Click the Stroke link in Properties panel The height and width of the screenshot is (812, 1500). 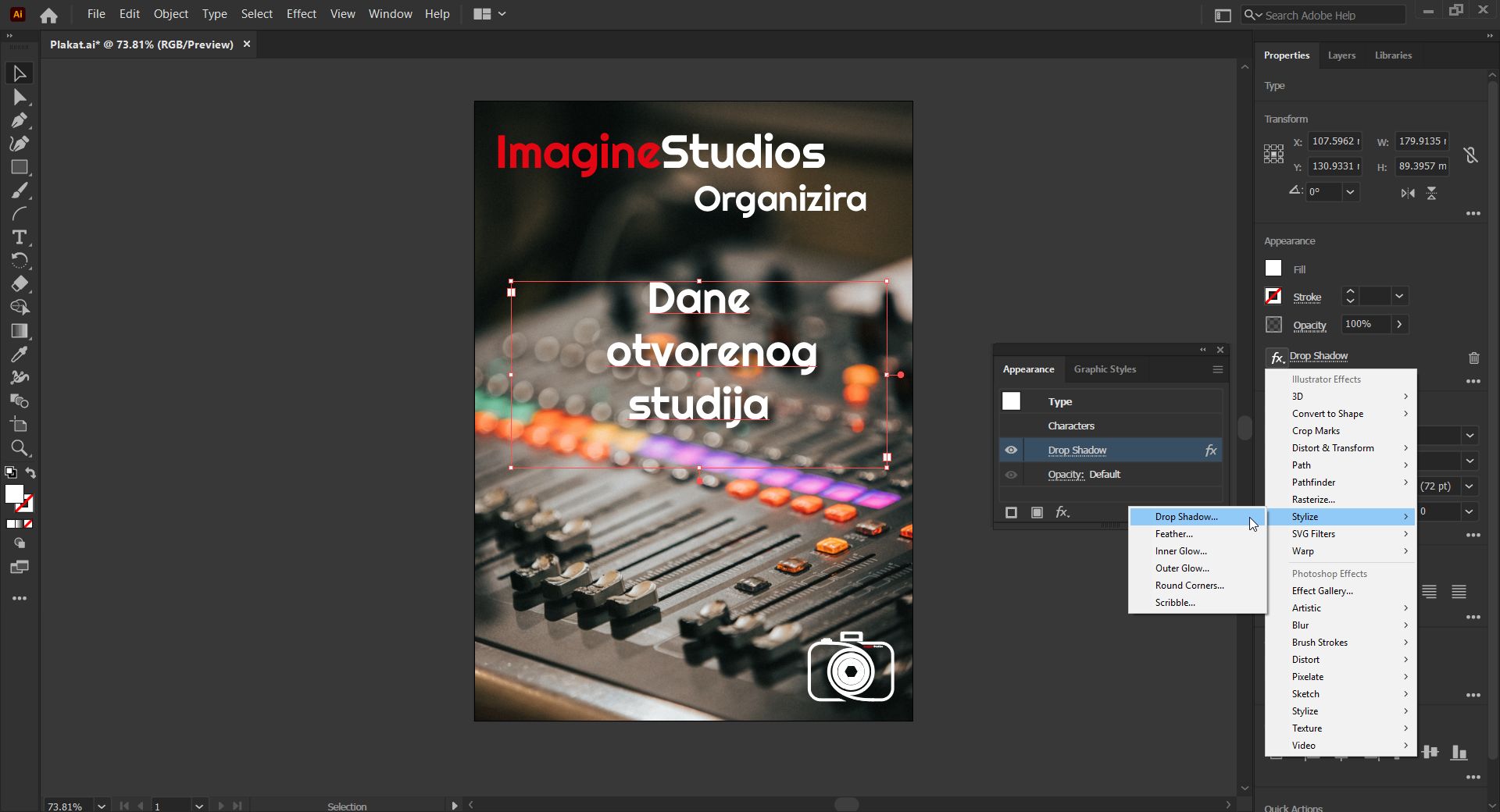tap(1307, 297)
